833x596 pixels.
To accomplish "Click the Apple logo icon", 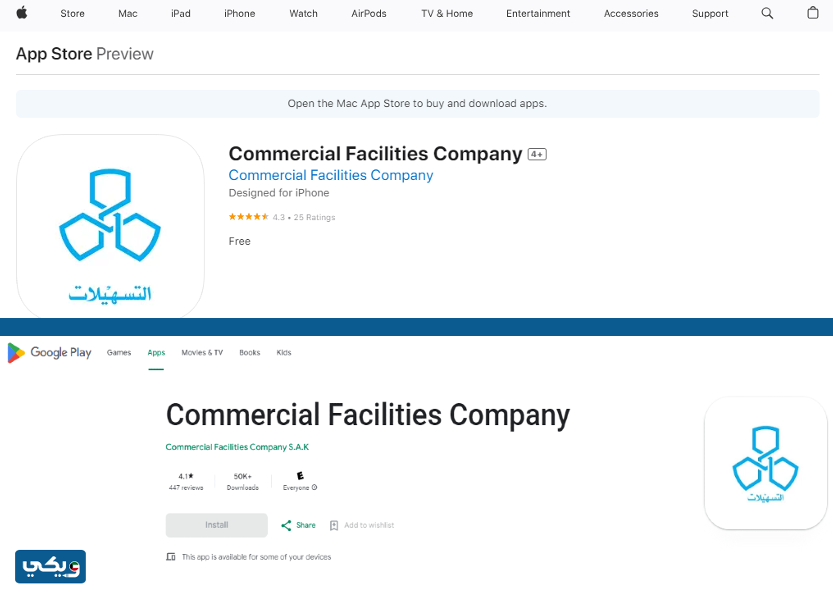I will [x=21, y=13].
